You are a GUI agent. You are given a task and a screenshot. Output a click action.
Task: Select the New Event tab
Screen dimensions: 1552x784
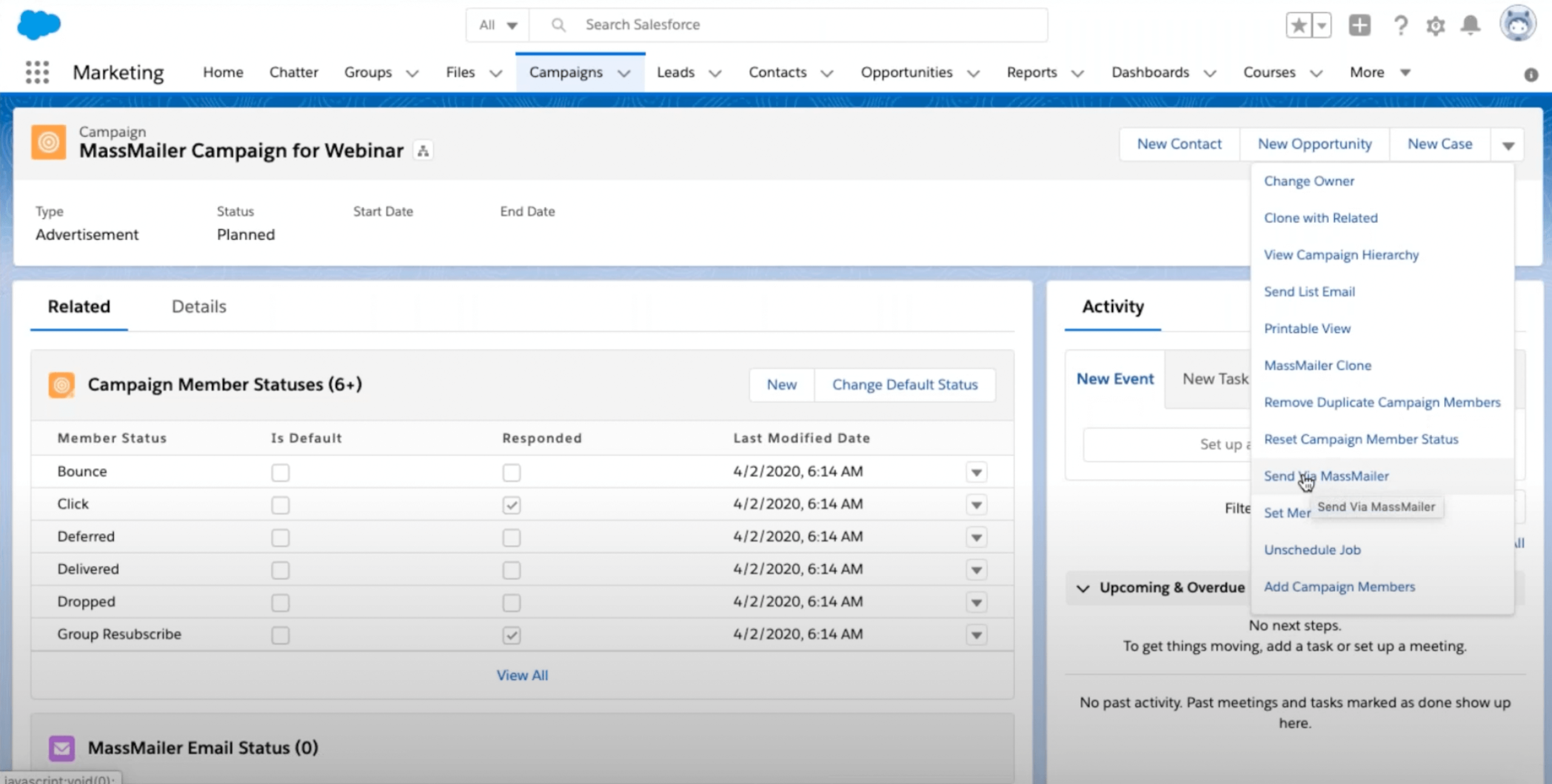[1115, 379]
